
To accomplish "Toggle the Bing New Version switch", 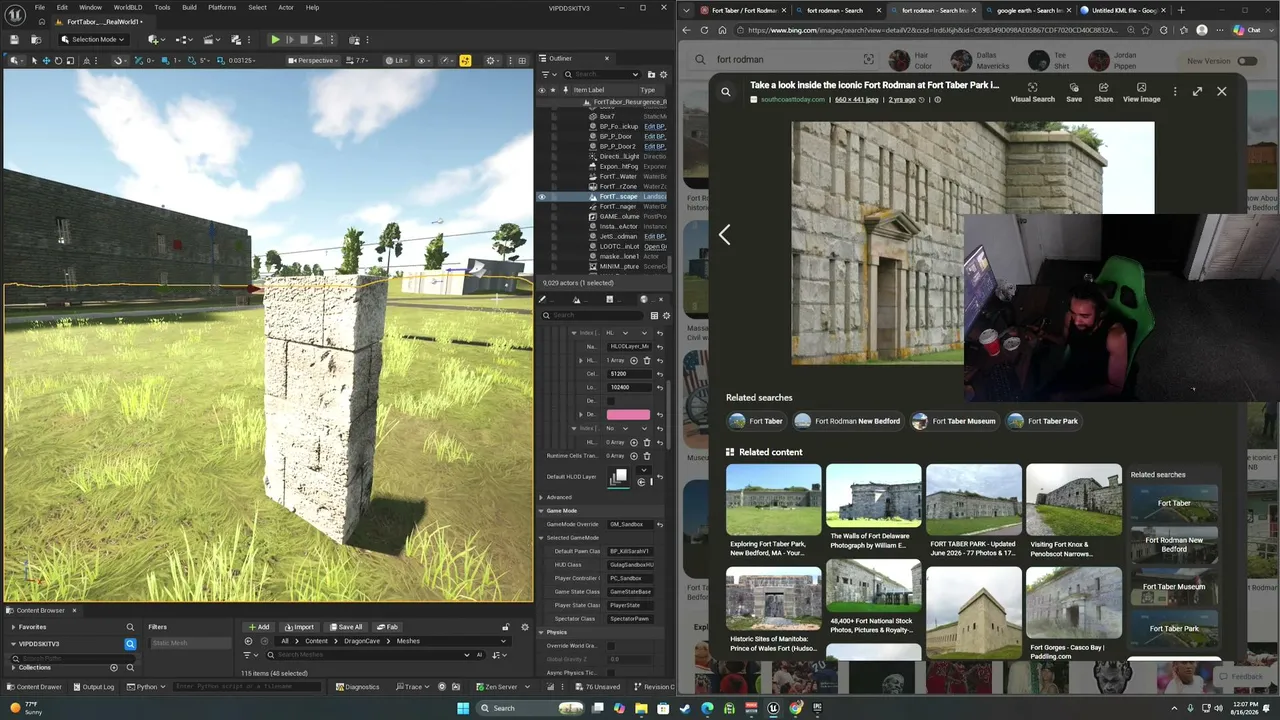I will pyautogui.click(x=1247, y=61).
